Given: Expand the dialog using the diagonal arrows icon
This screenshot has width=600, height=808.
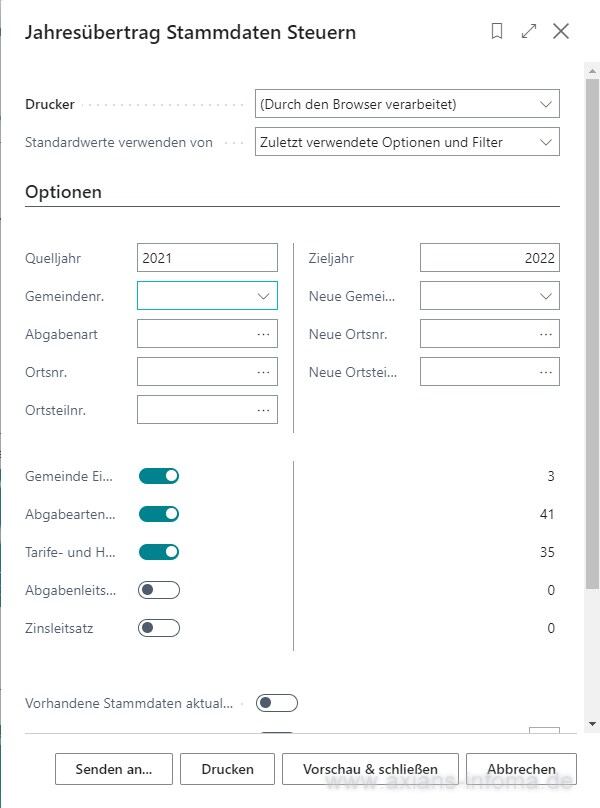Looking at the screenshot, I should pos(529,32).
